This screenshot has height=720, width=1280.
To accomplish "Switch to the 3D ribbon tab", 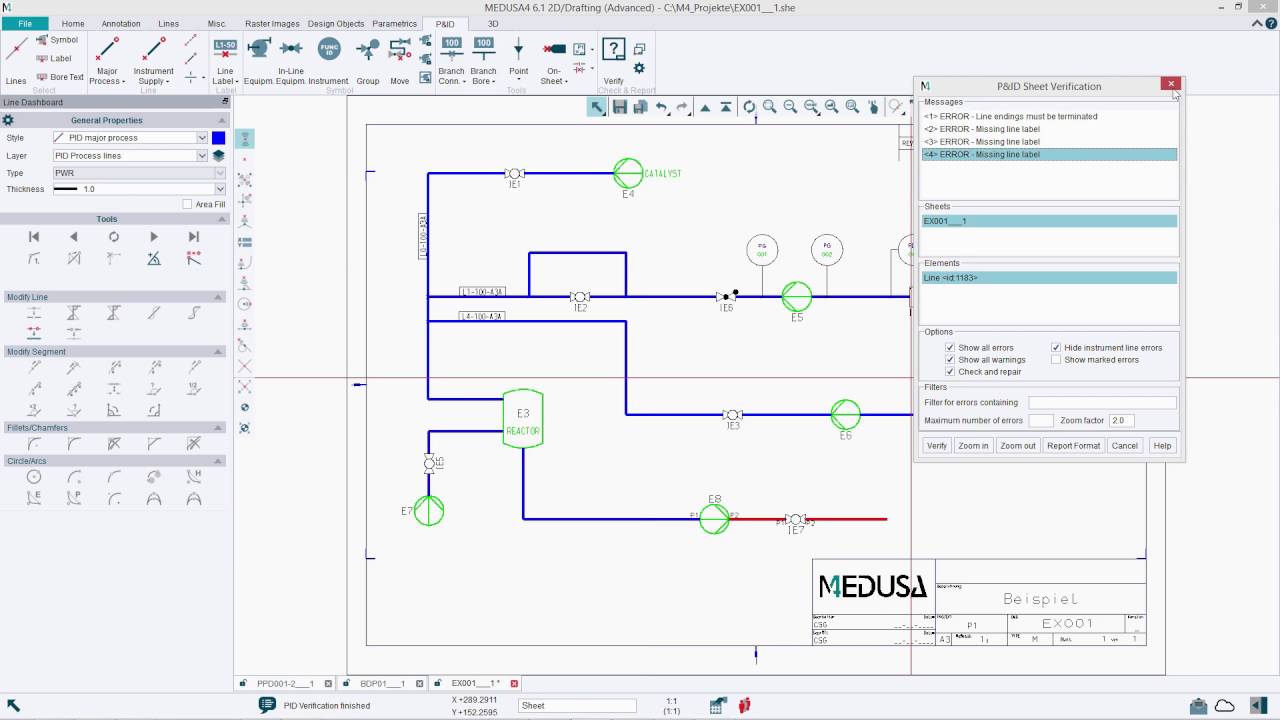I will tap(493, 23).
